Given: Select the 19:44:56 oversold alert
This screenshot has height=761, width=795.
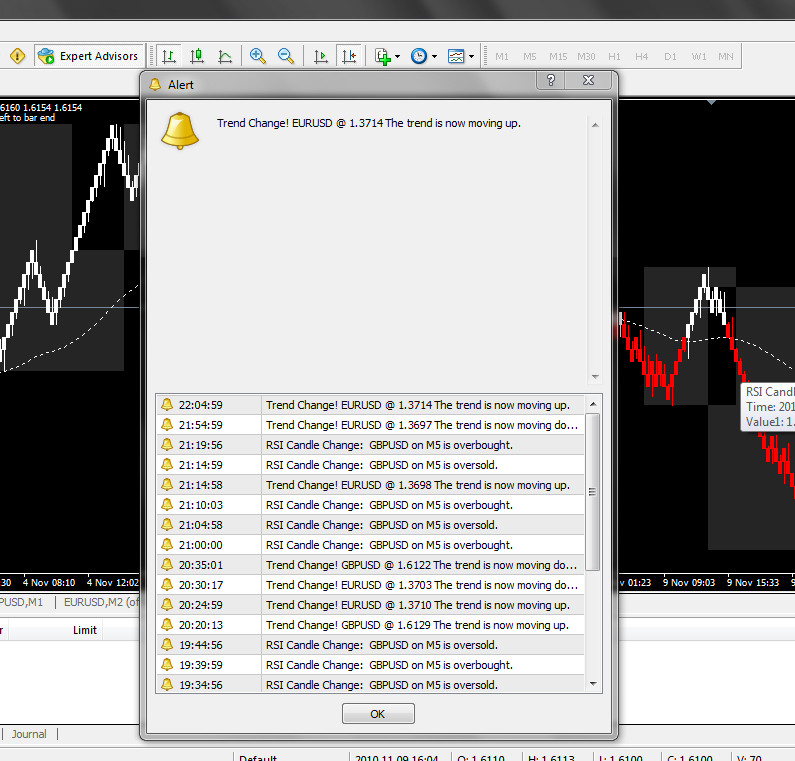Looking at the screenshot, I should pos(370,645).
